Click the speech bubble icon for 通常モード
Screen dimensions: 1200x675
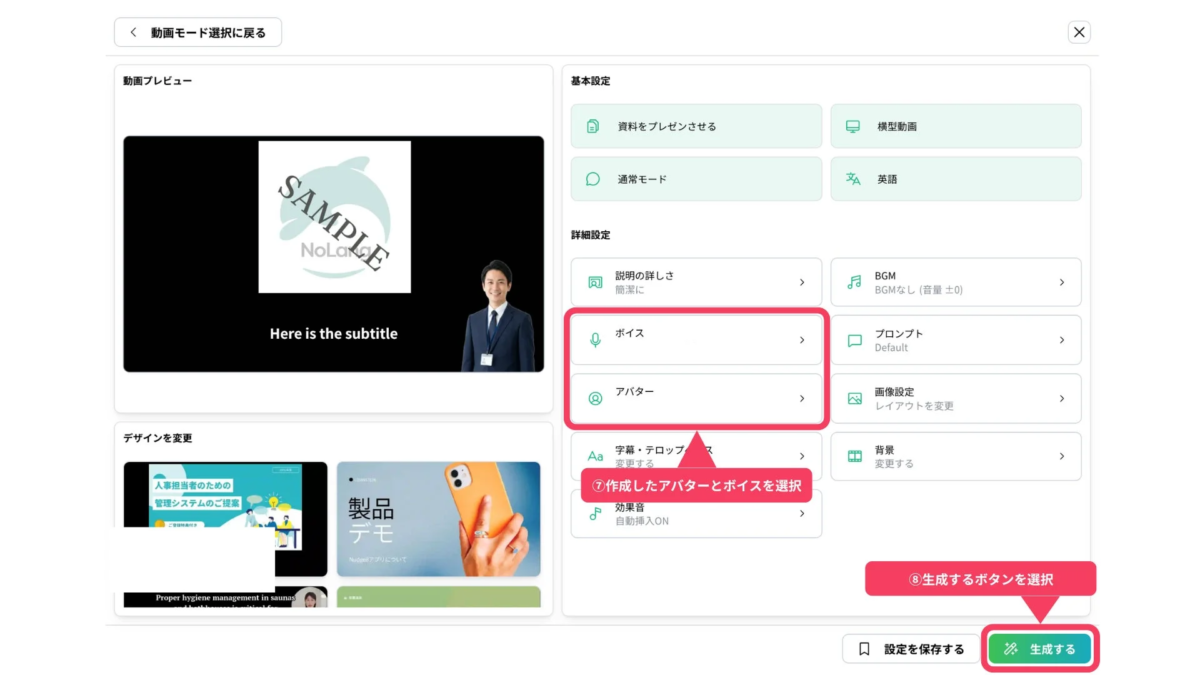coord(593,179)
